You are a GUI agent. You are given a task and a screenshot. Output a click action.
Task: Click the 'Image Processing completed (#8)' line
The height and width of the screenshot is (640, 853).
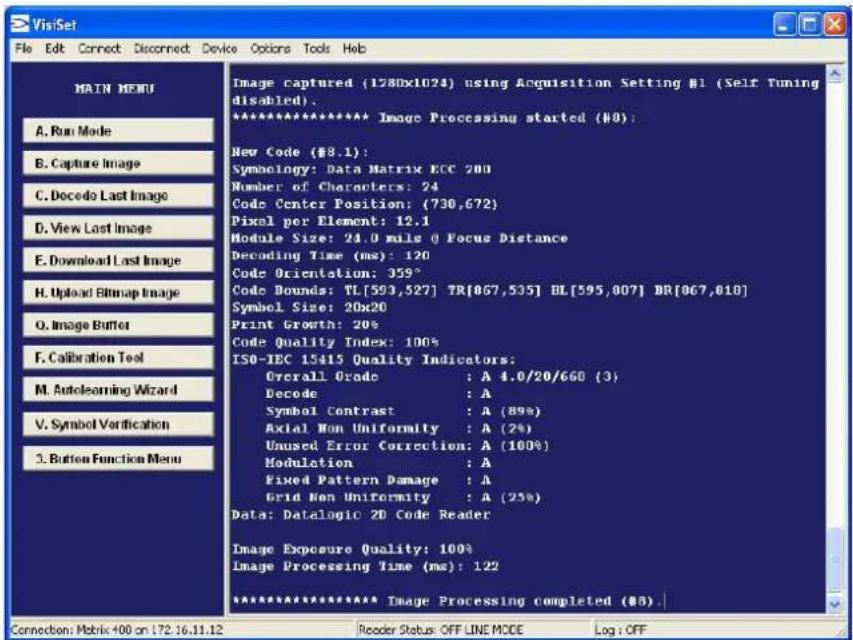click(447, 601)
